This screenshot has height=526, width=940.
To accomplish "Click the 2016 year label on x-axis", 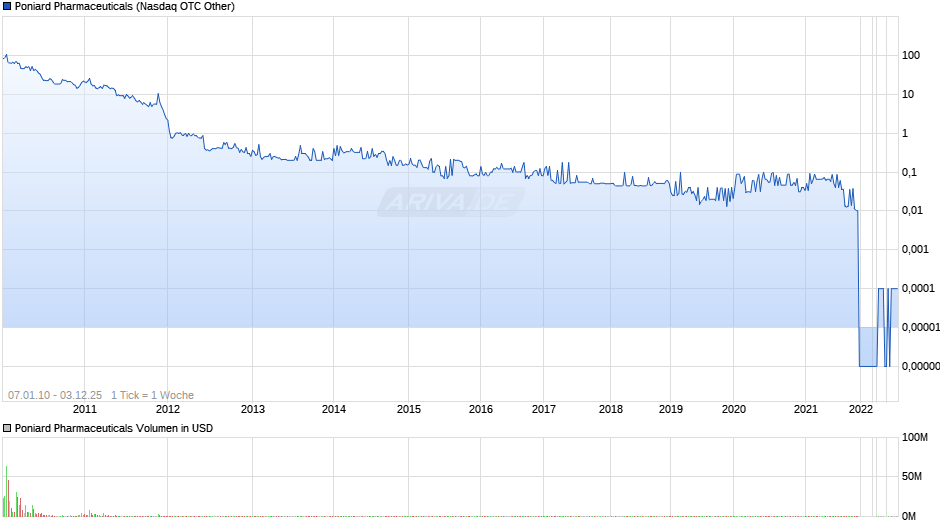I will [x=481, y=409].
